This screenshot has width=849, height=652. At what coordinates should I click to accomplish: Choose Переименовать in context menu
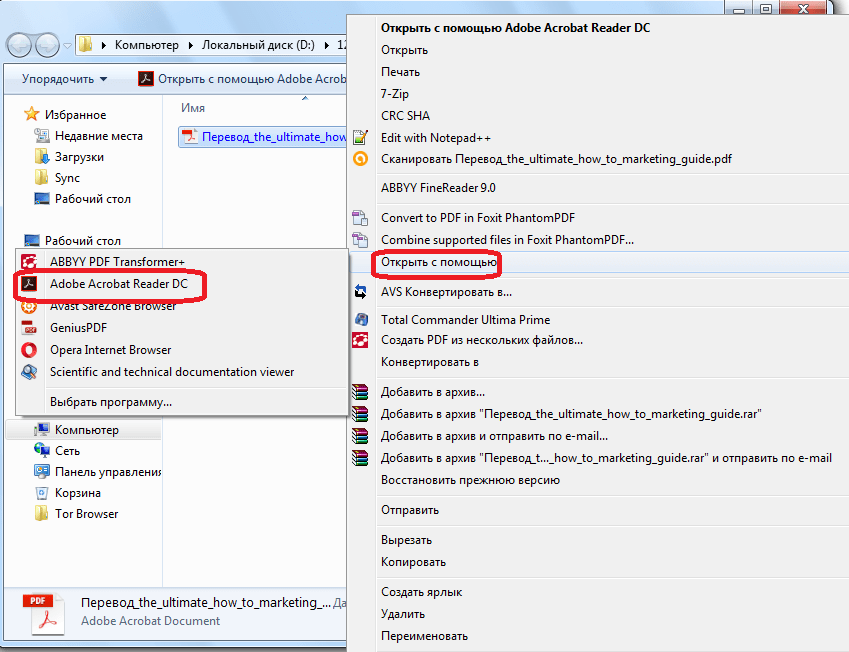[424, 636]
